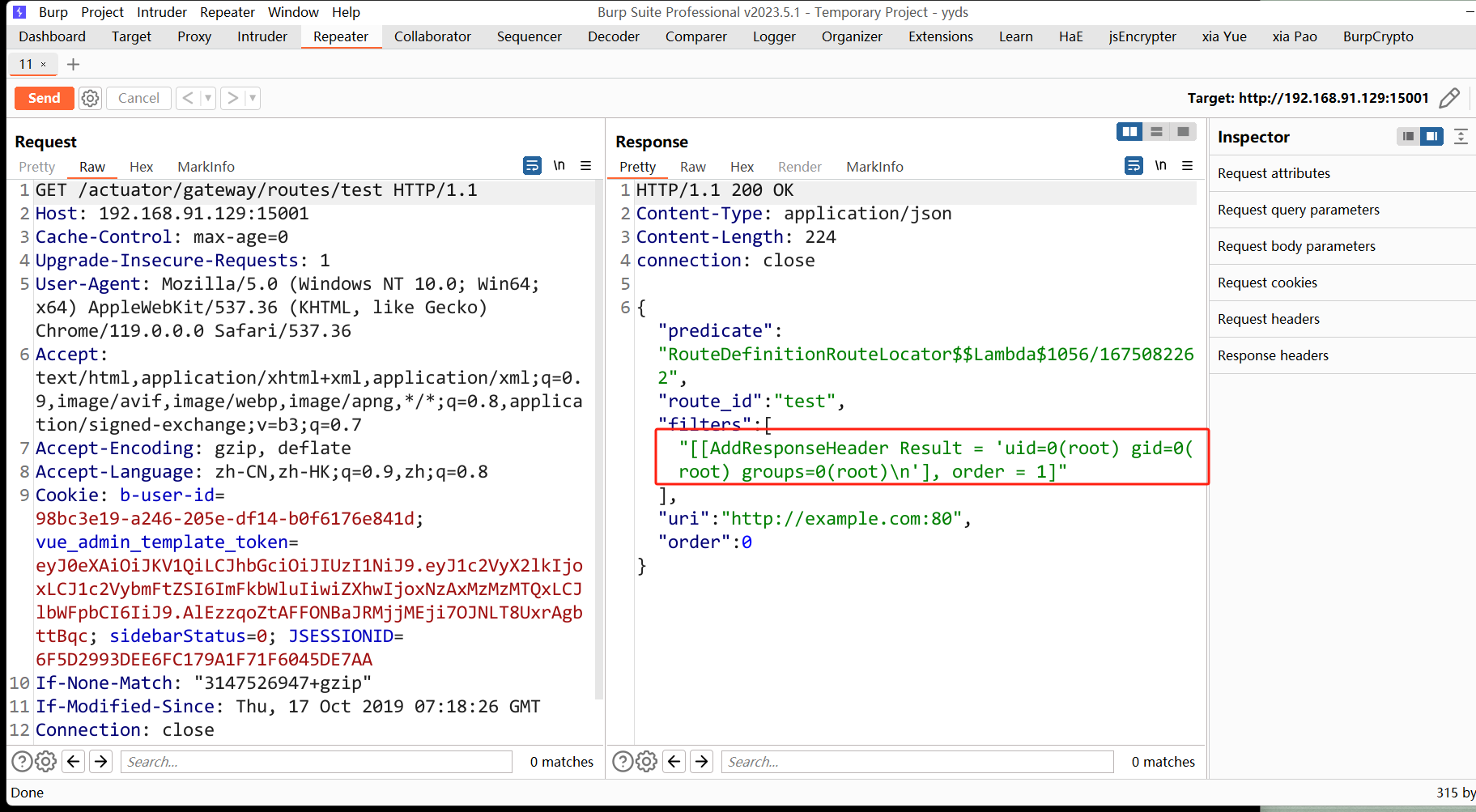
Task: Toggle request word wrap icon
Action: pos(532,166)
